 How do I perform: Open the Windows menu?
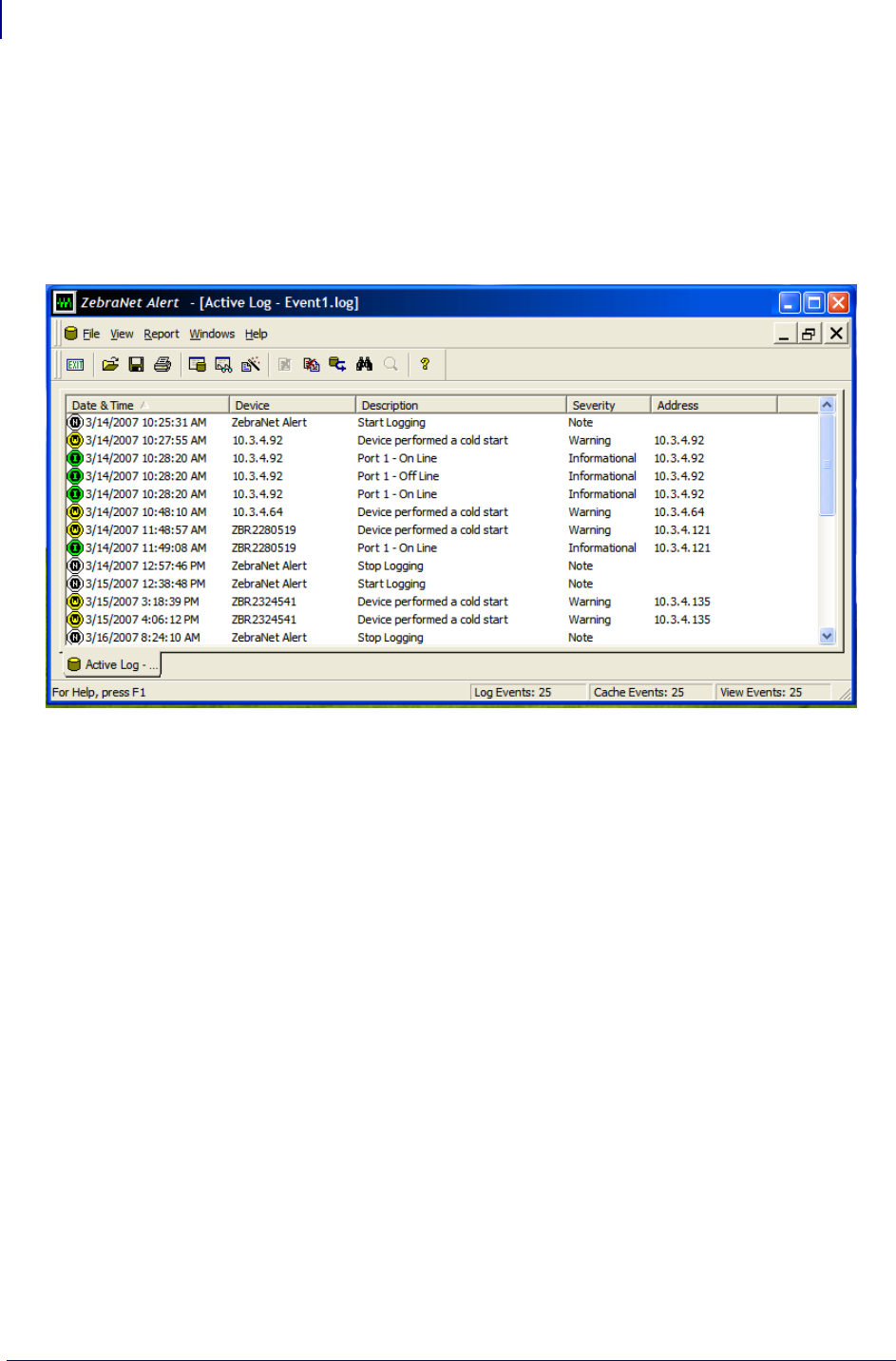[x=212, y=334]
